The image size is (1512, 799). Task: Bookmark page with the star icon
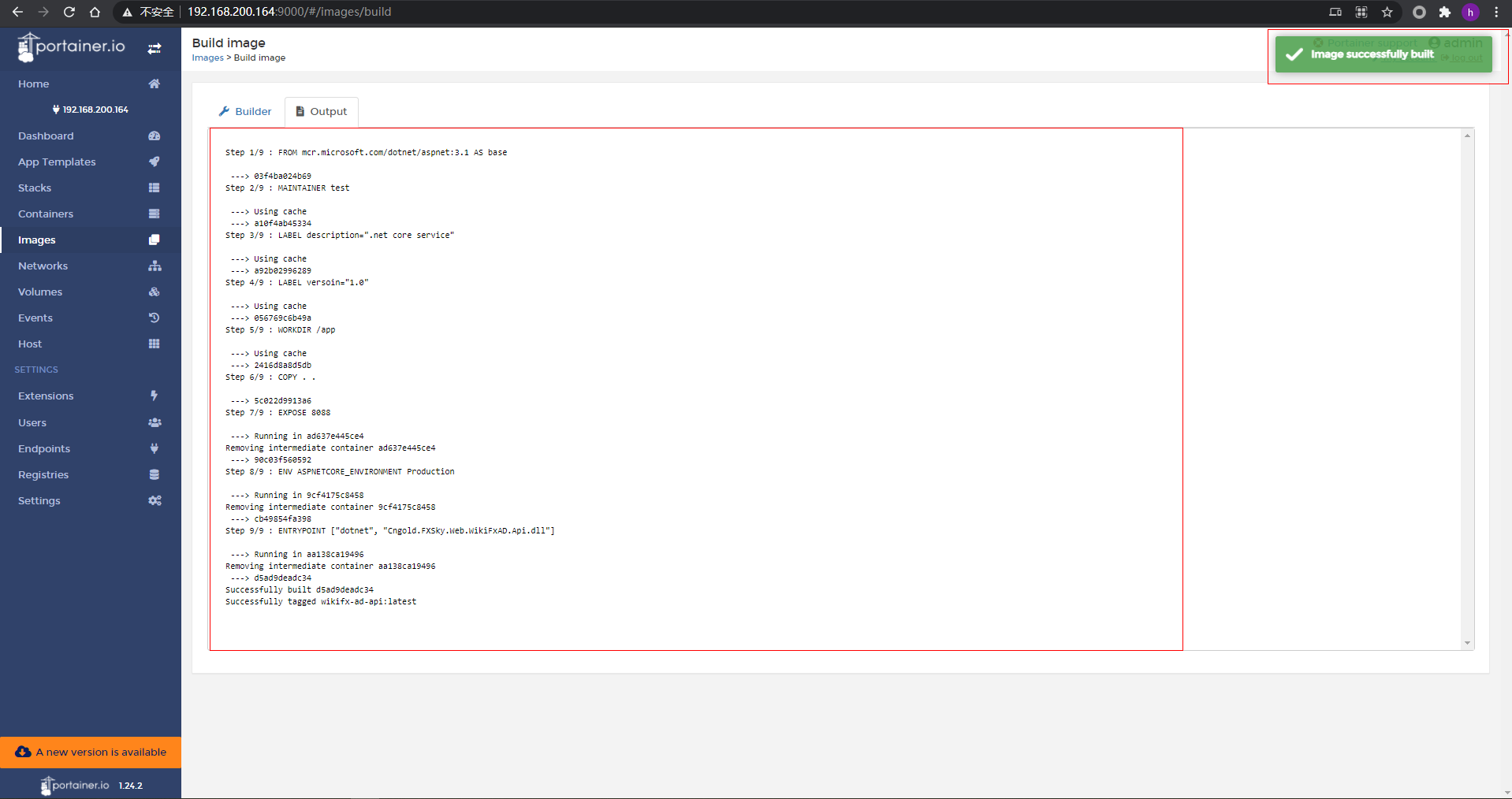click(x=1387, y=12)
